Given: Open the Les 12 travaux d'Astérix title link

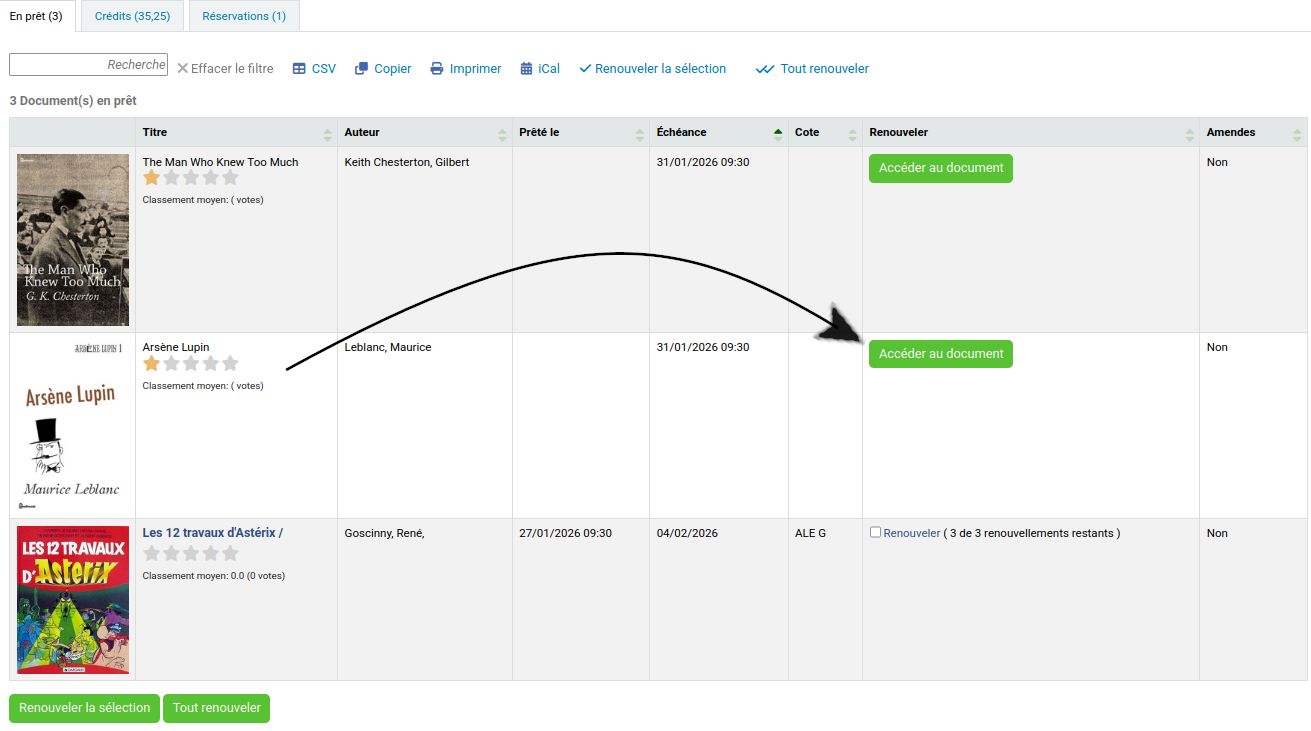Looking at the screenshot, I should coord(212,533).
